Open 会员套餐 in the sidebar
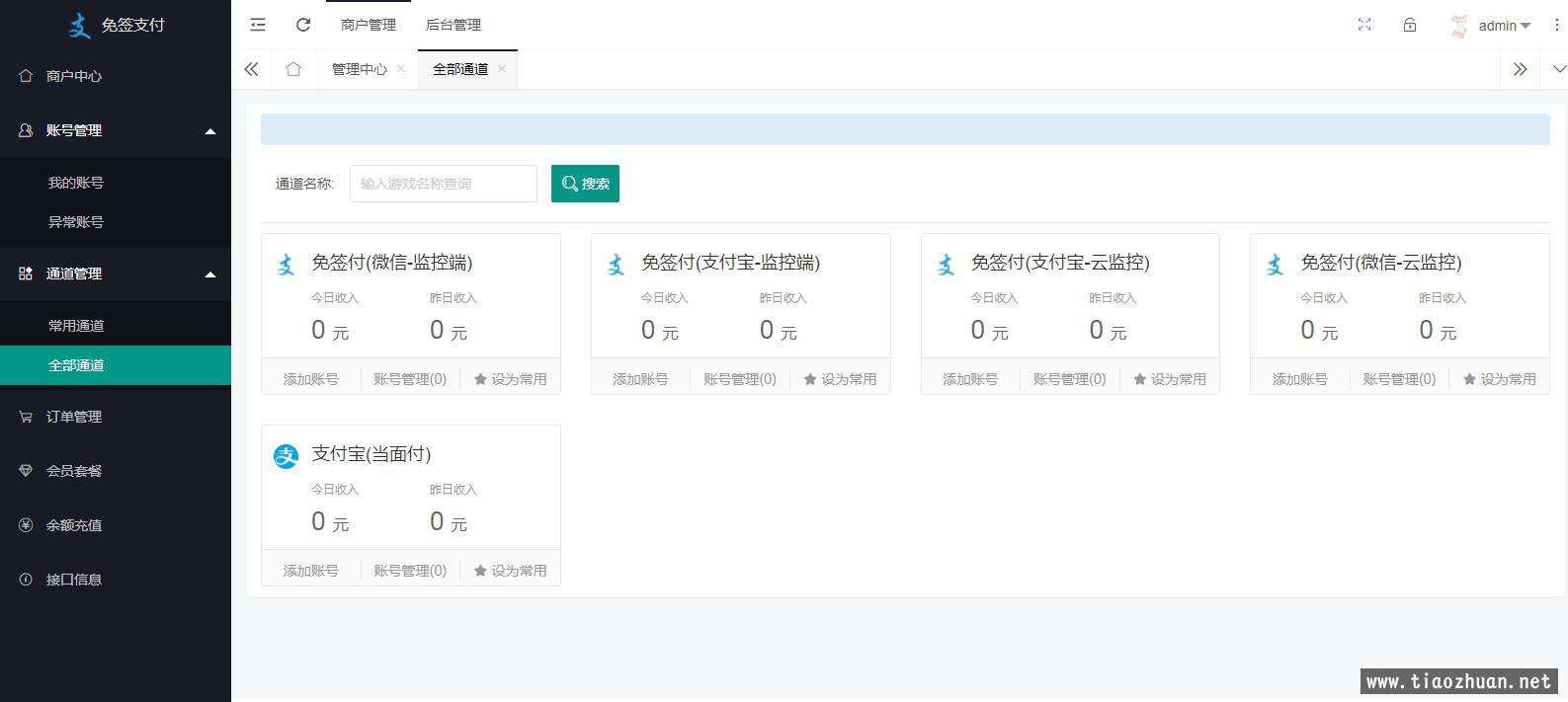This screenshot has width=1568, height=702. click(x=116, y=471)
